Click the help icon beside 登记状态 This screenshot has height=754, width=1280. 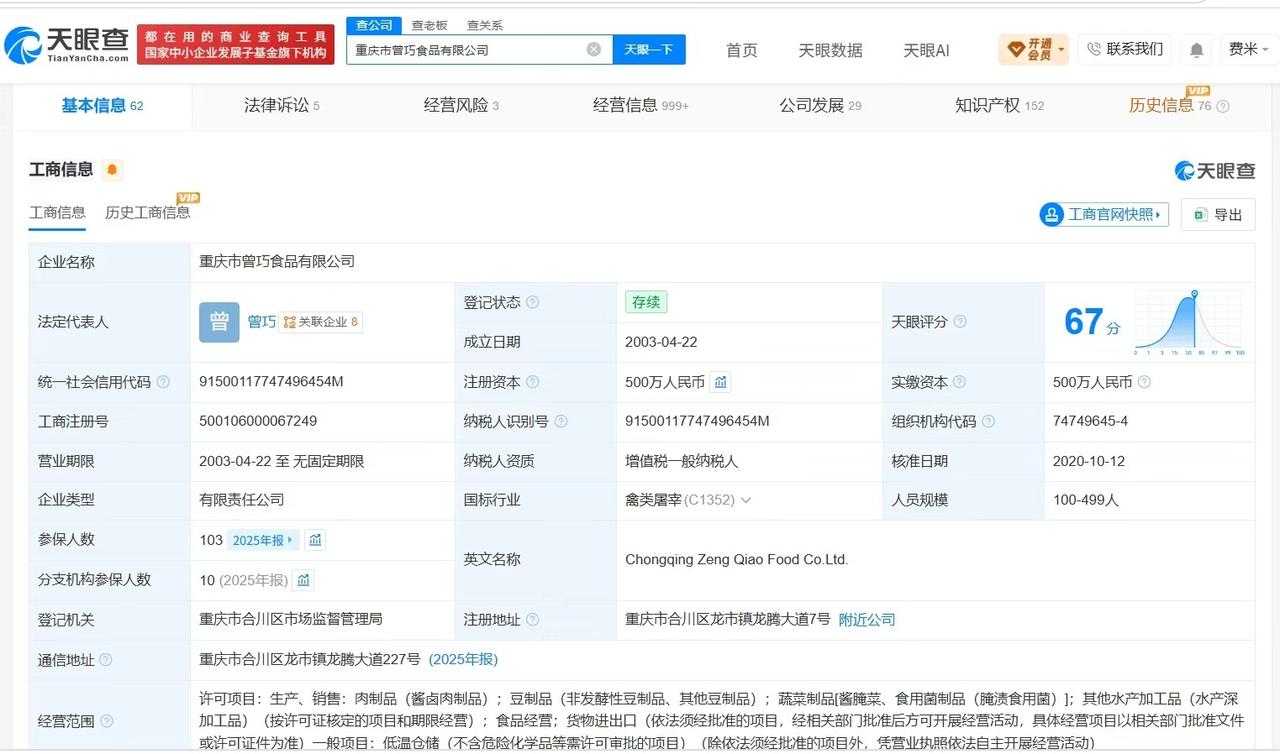[x=533, y=302]
